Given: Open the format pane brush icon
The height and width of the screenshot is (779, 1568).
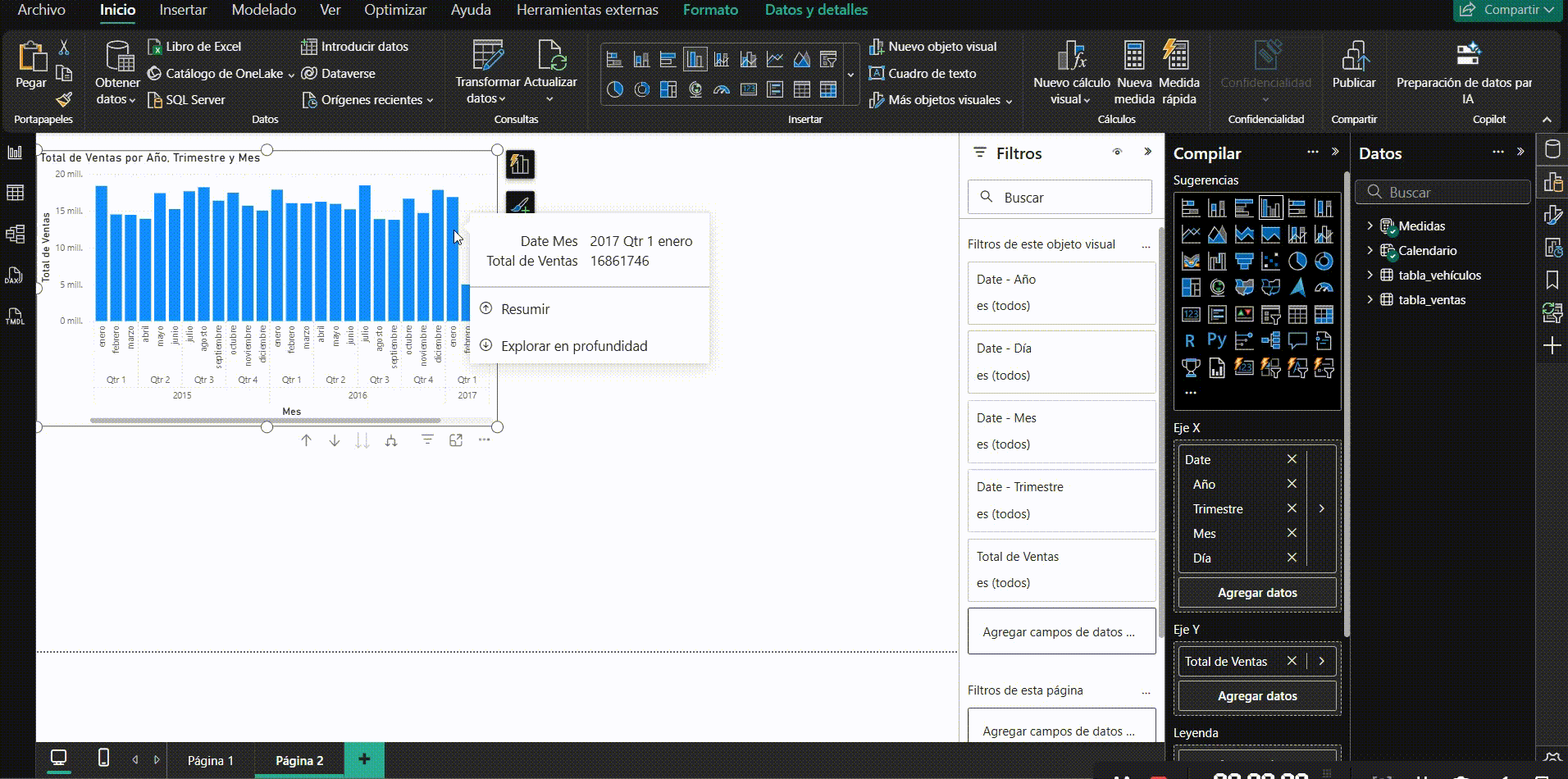Looking at the screenshot, I should coord(1554,215).
